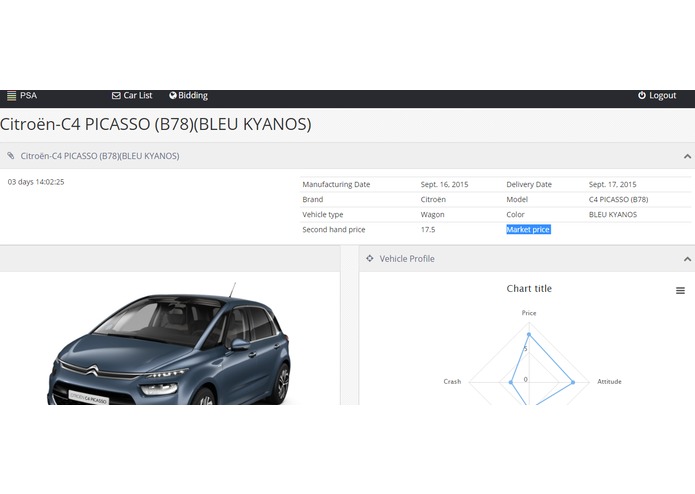Click the Citroën C4 Picasso car image

169,343
